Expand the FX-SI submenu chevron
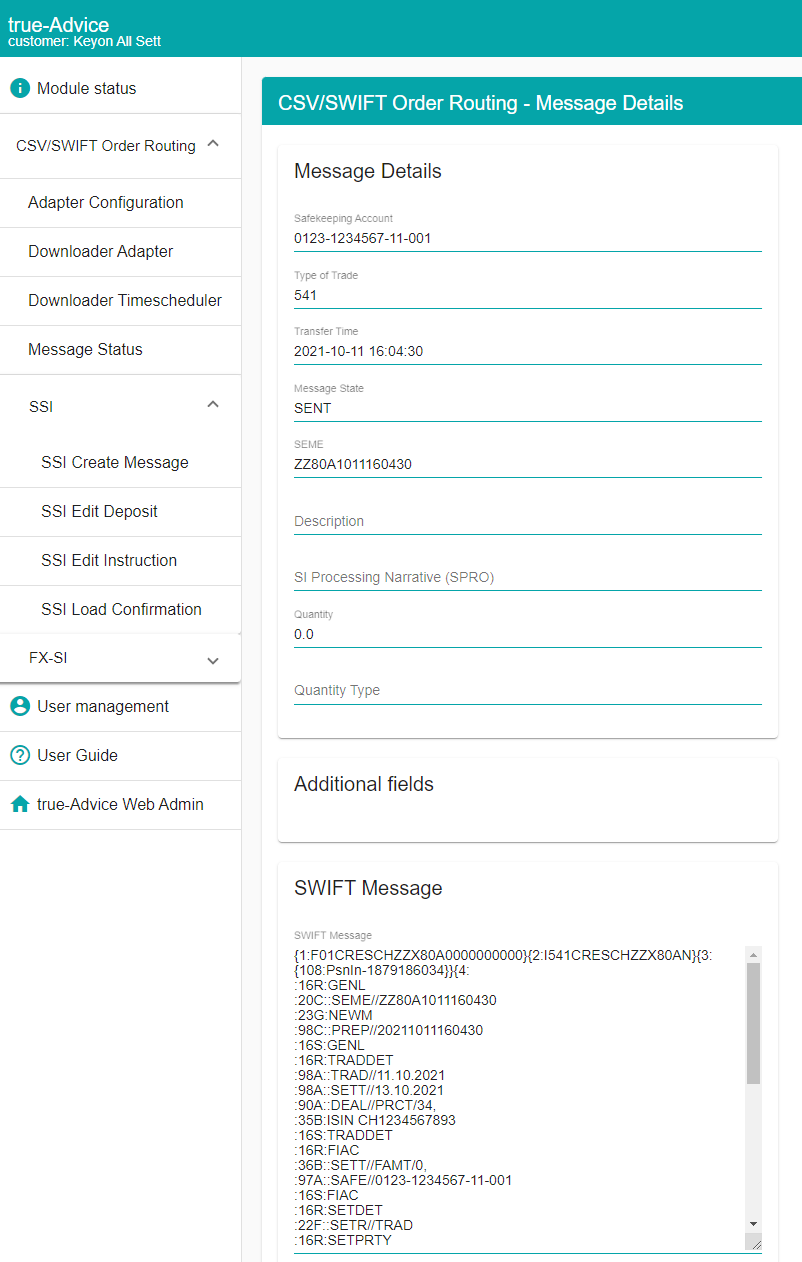The height and width of the screenshot is (1262, 802). click(213, 660)
